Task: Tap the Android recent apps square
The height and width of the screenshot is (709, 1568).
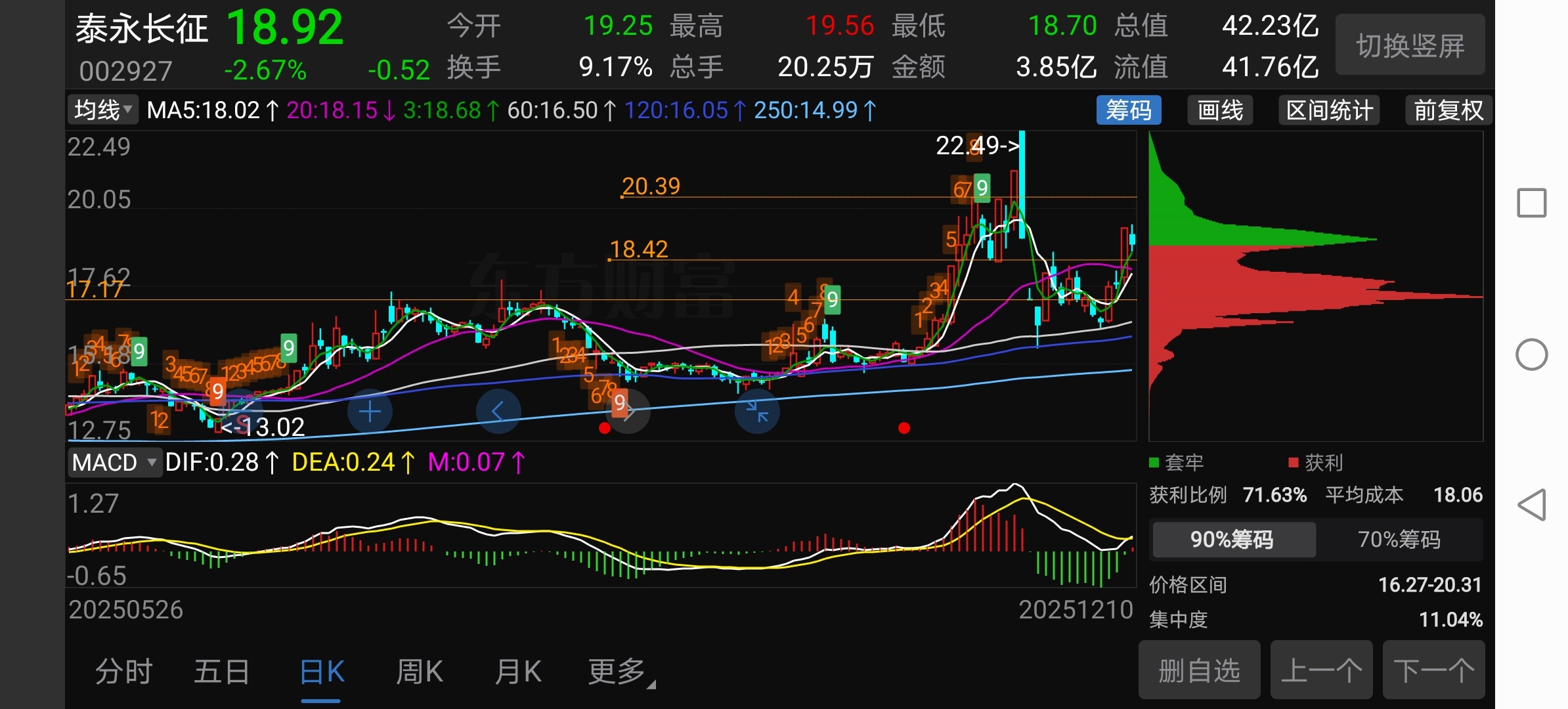Action: pyautogui.click(x=1532, y=203)
